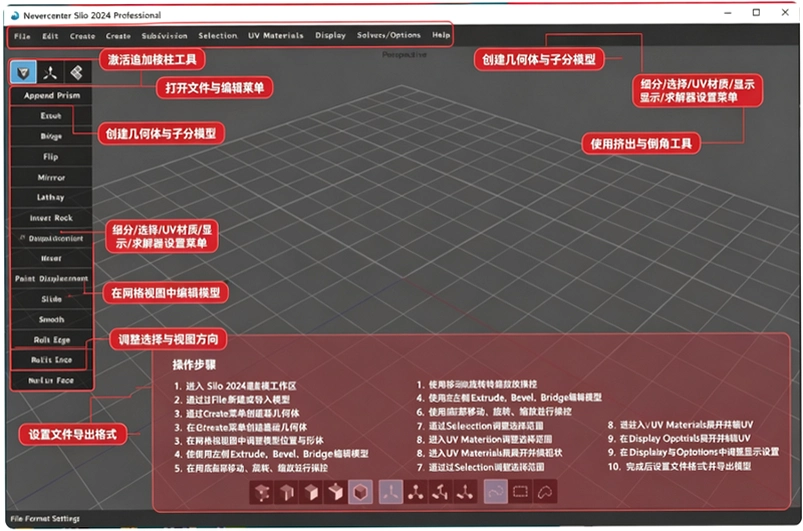
Task: Click the diamond grid icon in the top-left toolbar
Action: point(77,73)
